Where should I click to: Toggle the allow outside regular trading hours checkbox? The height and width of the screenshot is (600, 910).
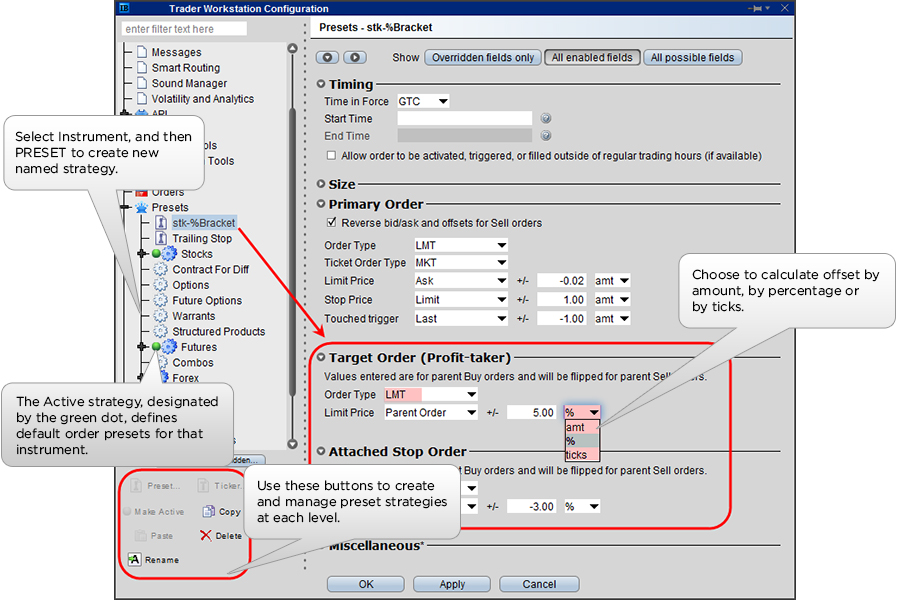click(x=331, y=156)
